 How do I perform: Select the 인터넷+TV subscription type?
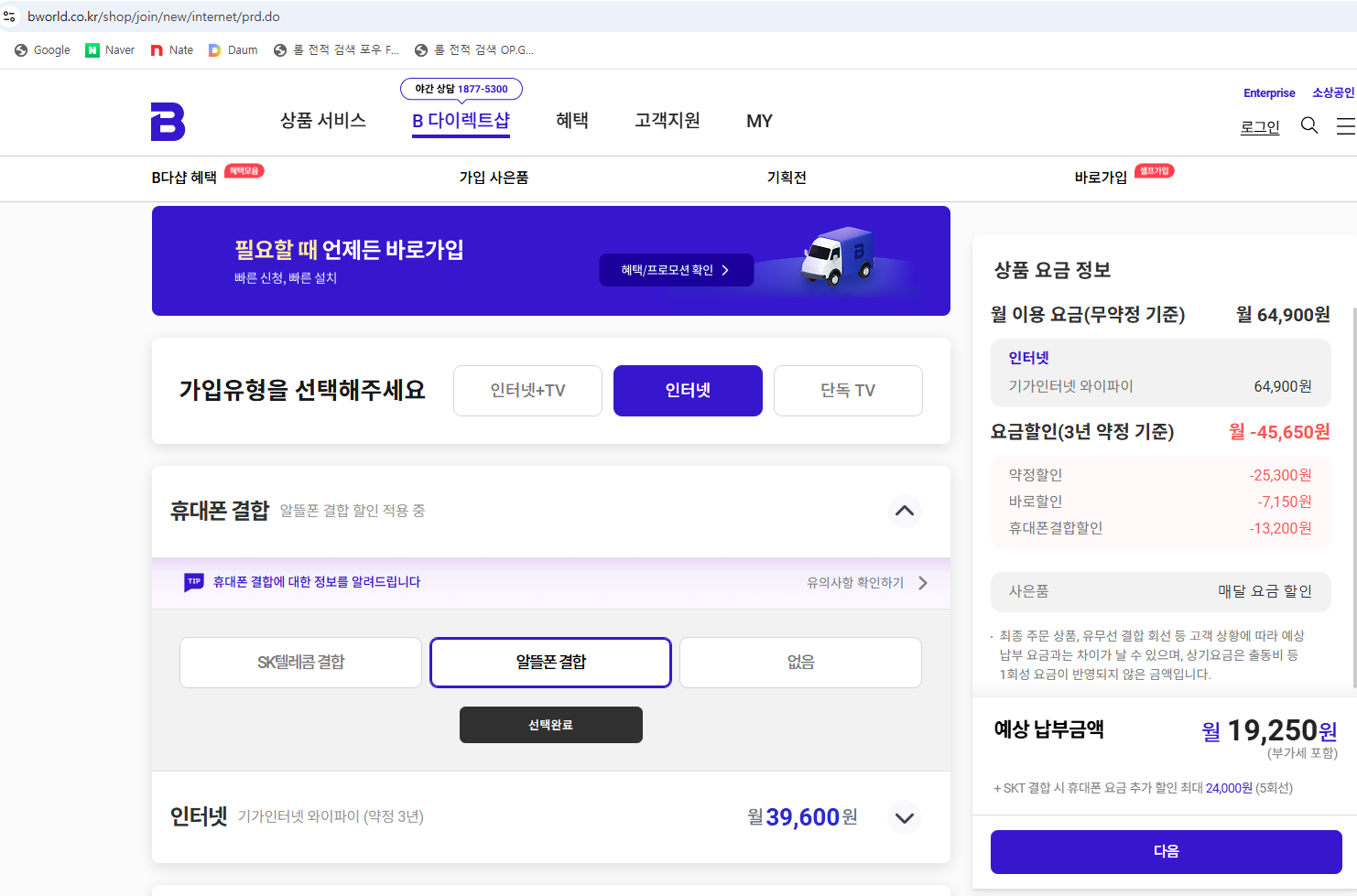pyautogui.click(x=527, y=391)
